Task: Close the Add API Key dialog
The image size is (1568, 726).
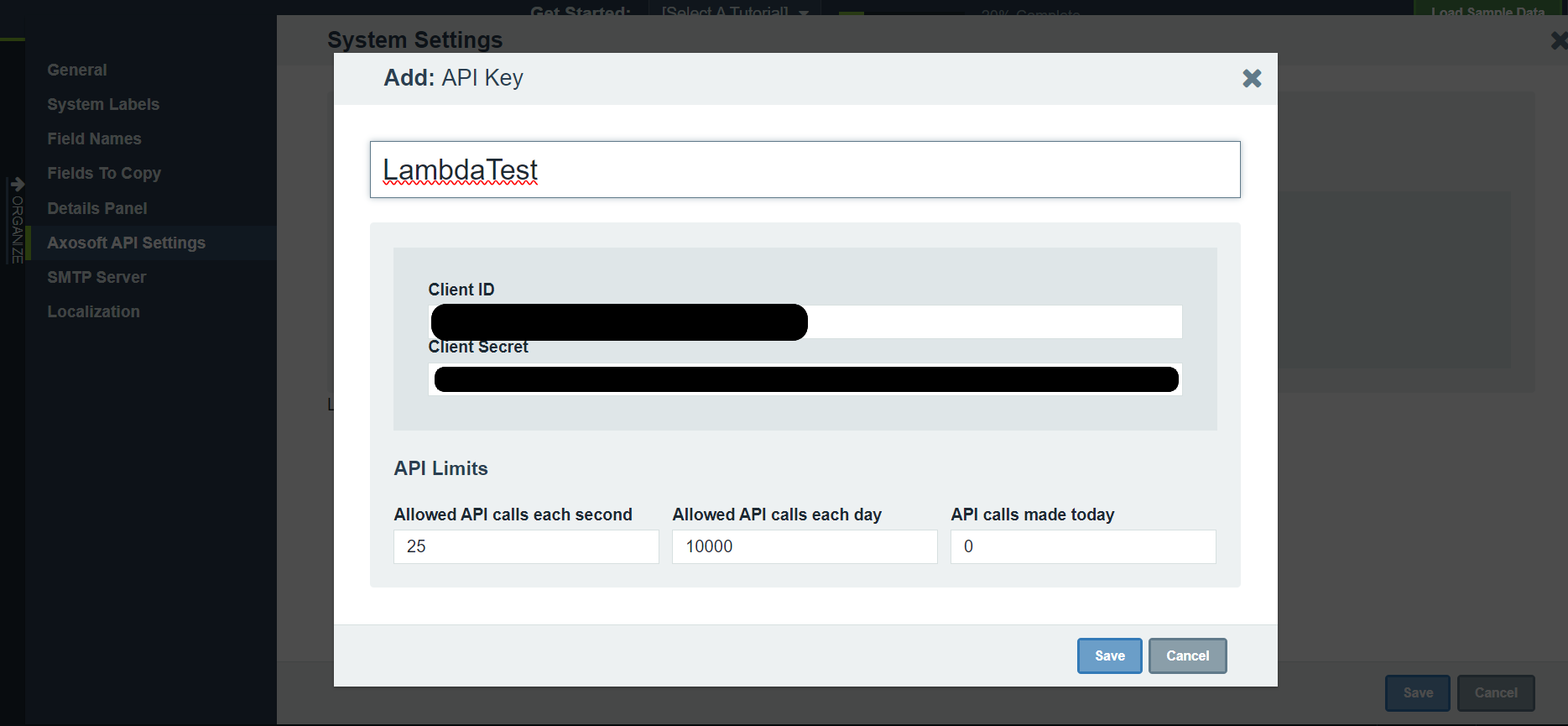Action: (1251, 78)
